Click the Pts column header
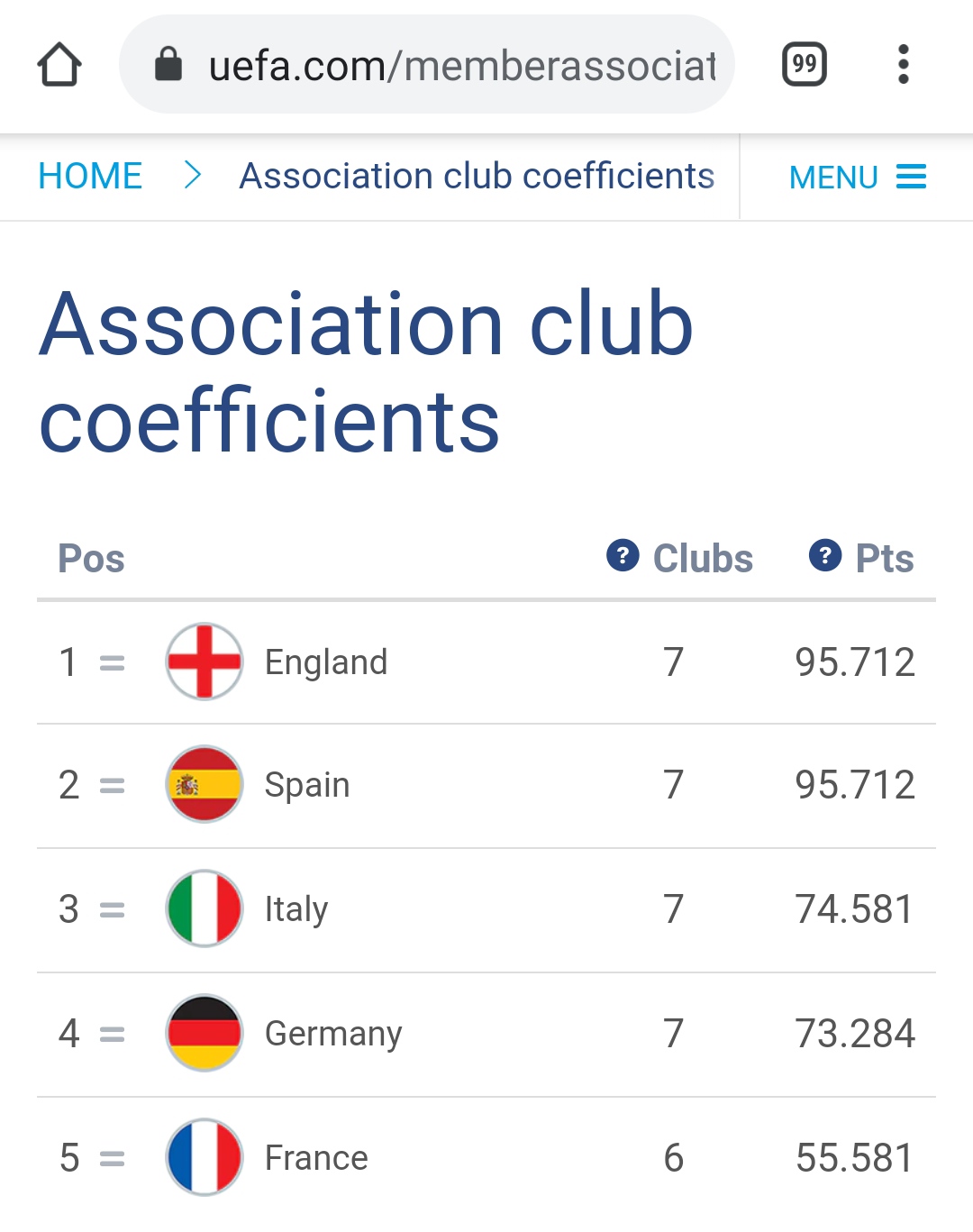Viewport: 973px width, 1232px height. [x=885, y=559]
